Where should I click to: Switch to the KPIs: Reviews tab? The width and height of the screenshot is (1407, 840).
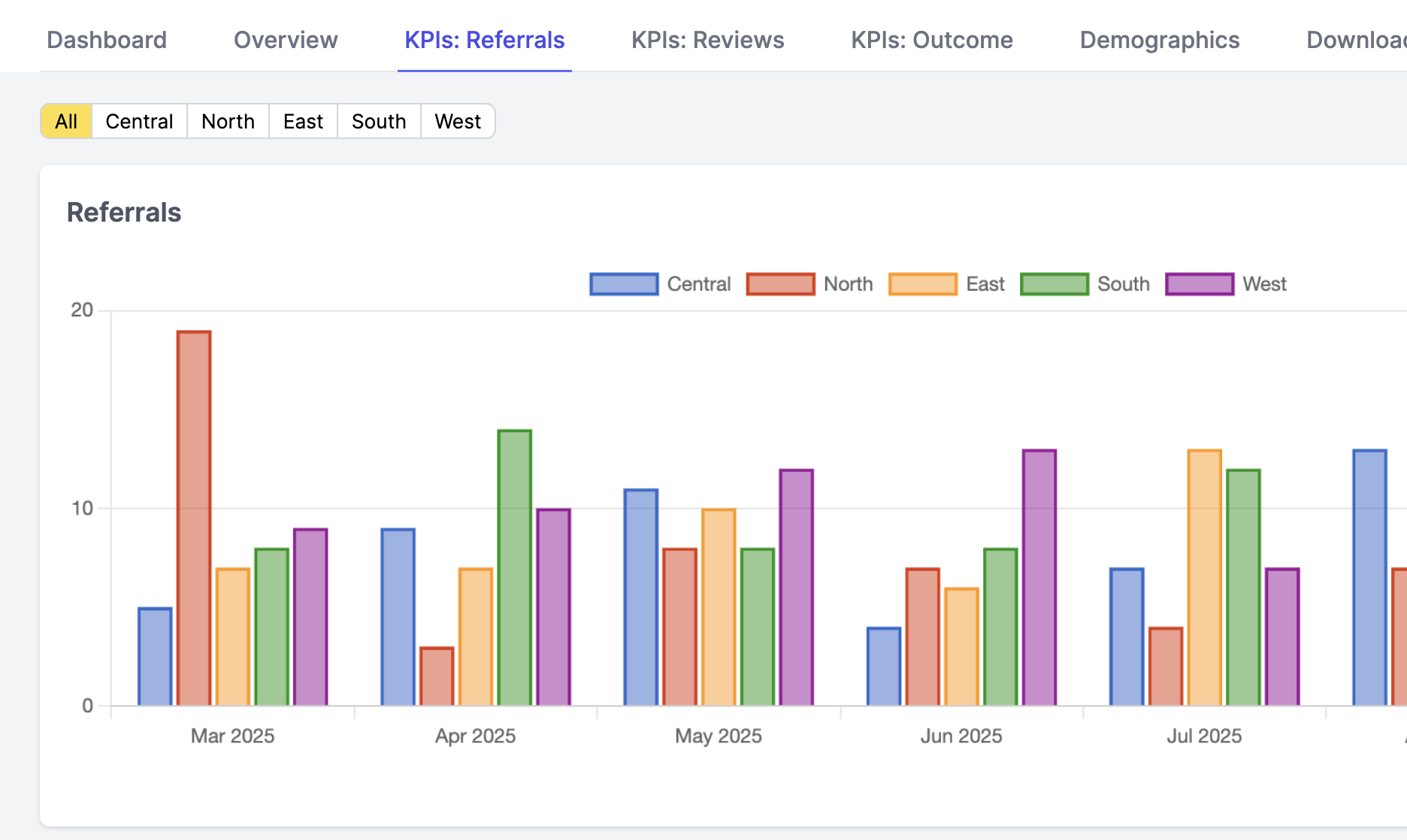pos(707,40)
